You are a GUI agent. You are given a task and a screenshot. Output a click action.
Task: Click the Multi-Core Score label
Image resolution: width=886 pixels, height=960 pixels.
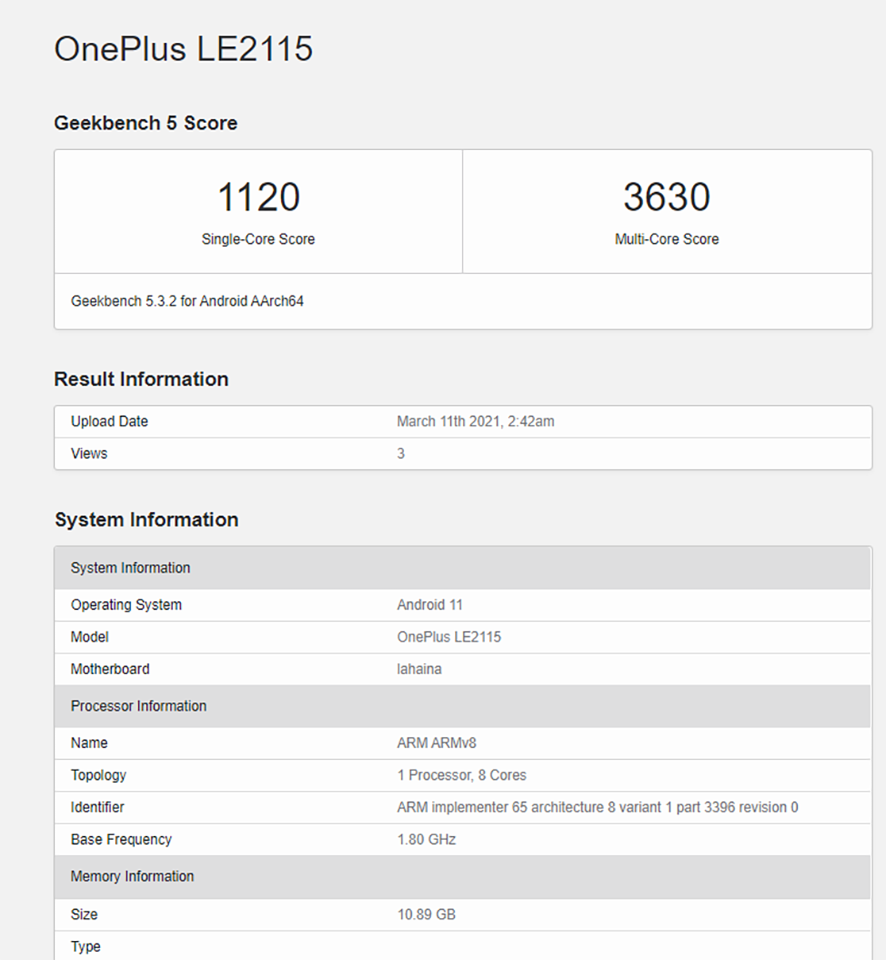pos(667,239)
